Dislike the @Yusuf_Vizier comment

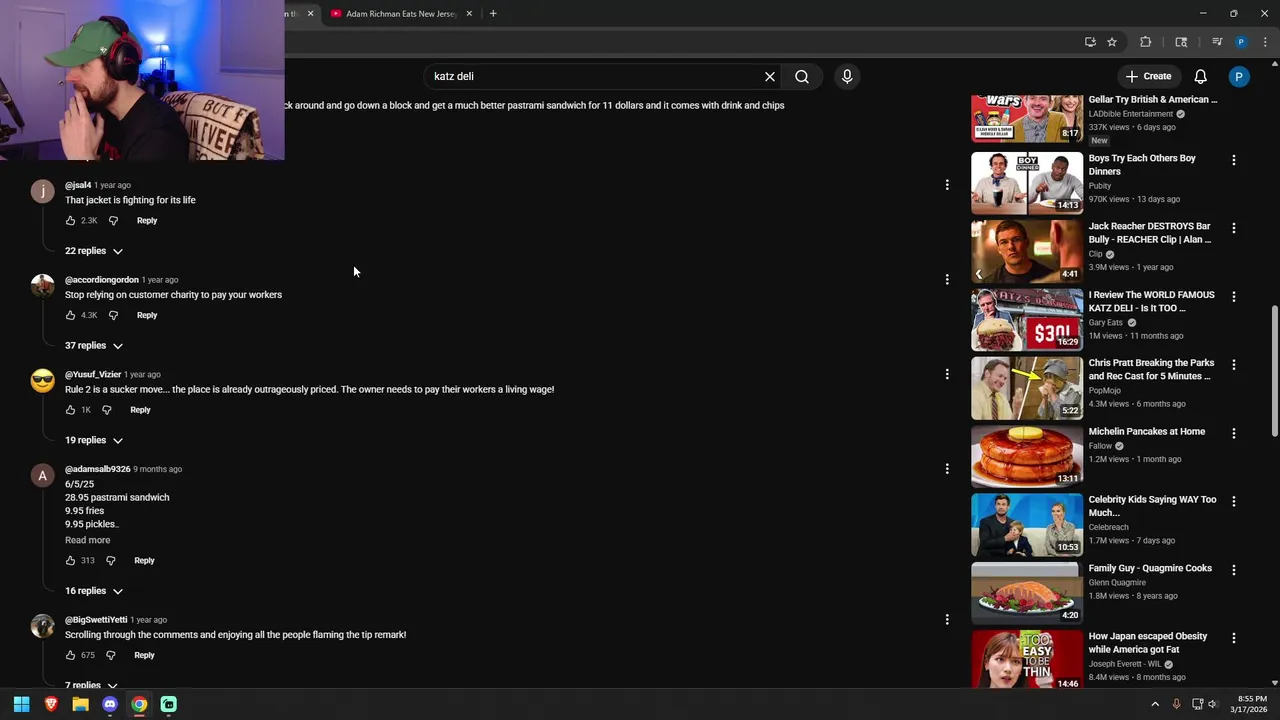tap(107, 410)
